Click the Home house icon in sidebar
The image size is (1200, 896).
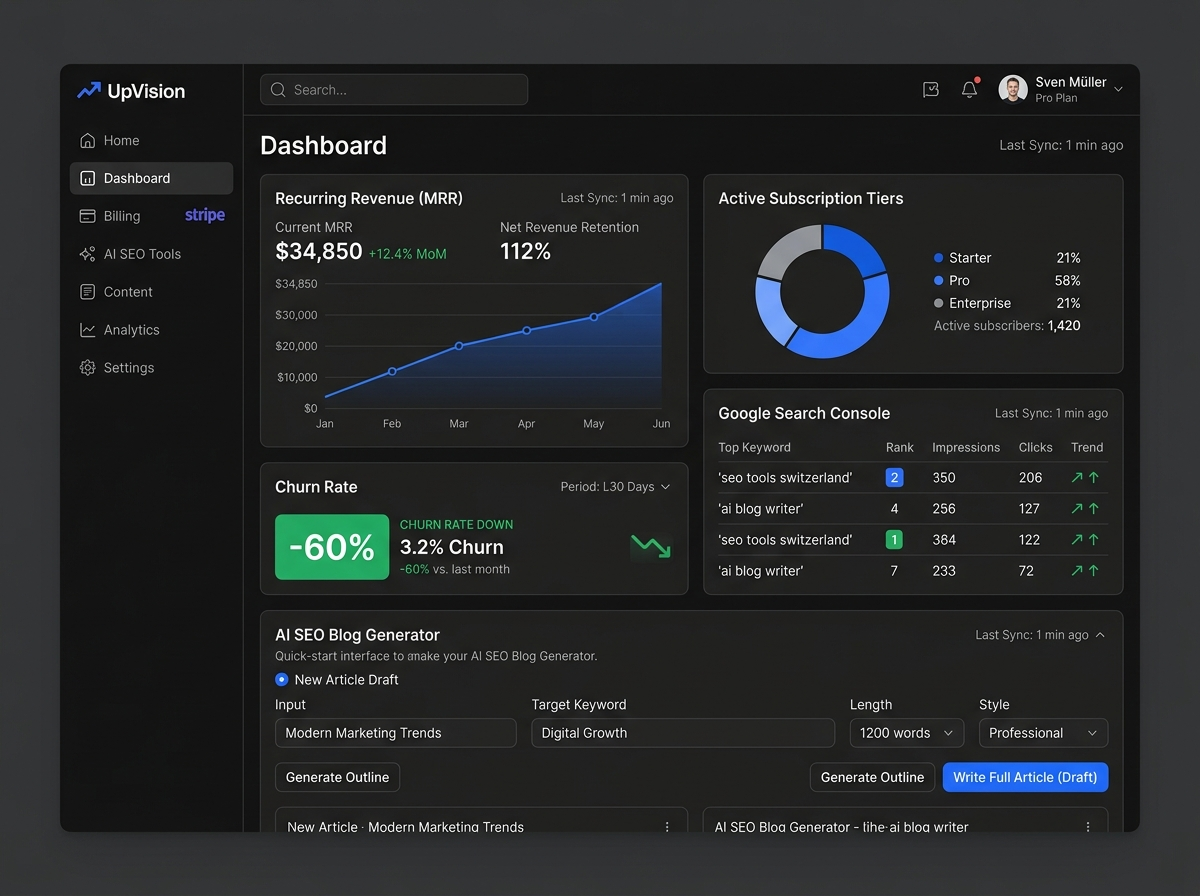point(87,140)
